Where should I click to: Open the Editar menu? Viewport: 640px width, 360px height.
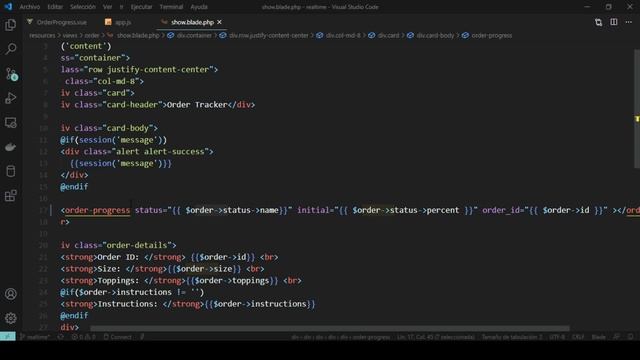coord(55,7)
